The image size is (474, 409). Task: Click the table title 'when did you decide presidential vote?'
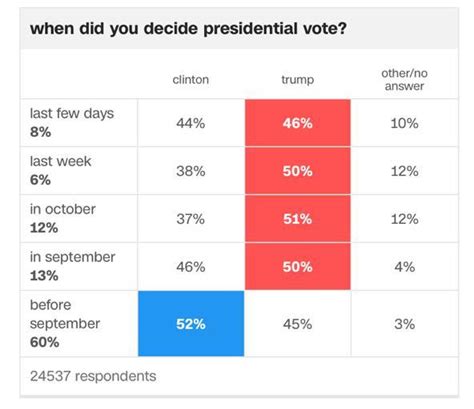[x=188, y=29]
